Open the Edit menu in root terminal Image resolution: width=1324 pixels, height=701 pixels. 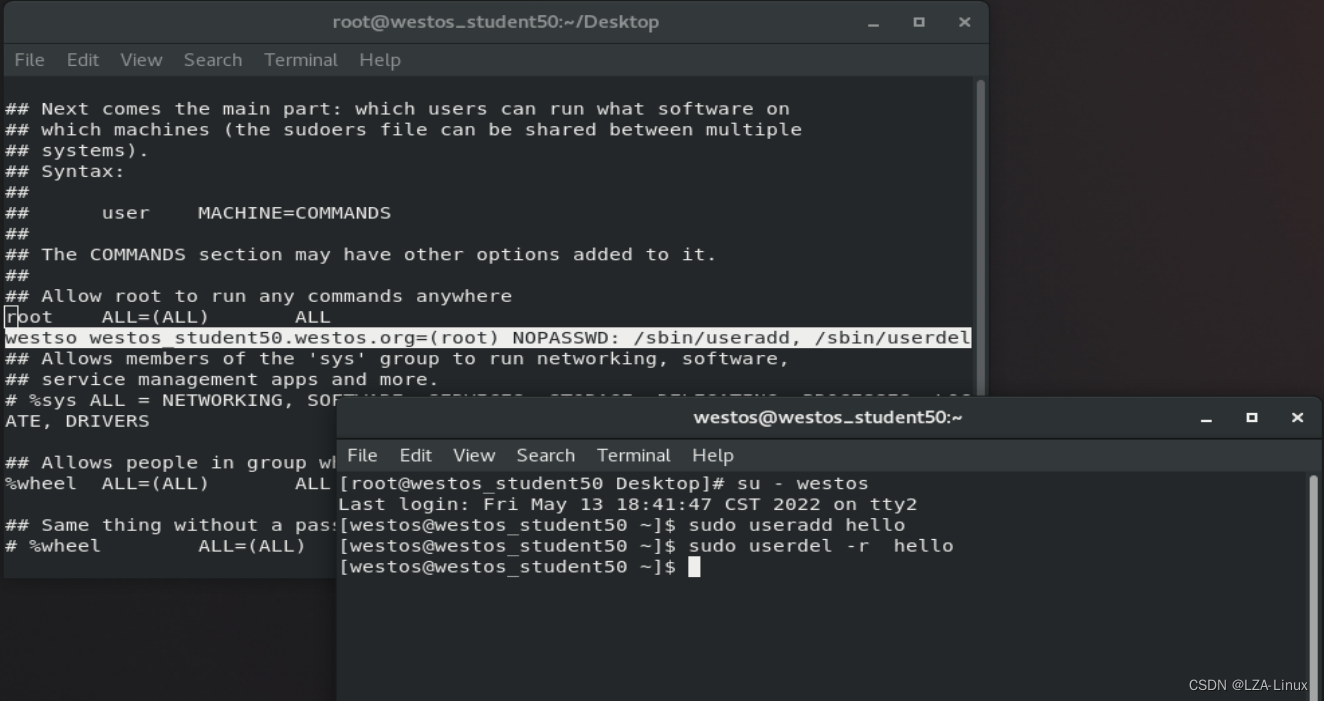pyautogui.click(x=82, y=60)
